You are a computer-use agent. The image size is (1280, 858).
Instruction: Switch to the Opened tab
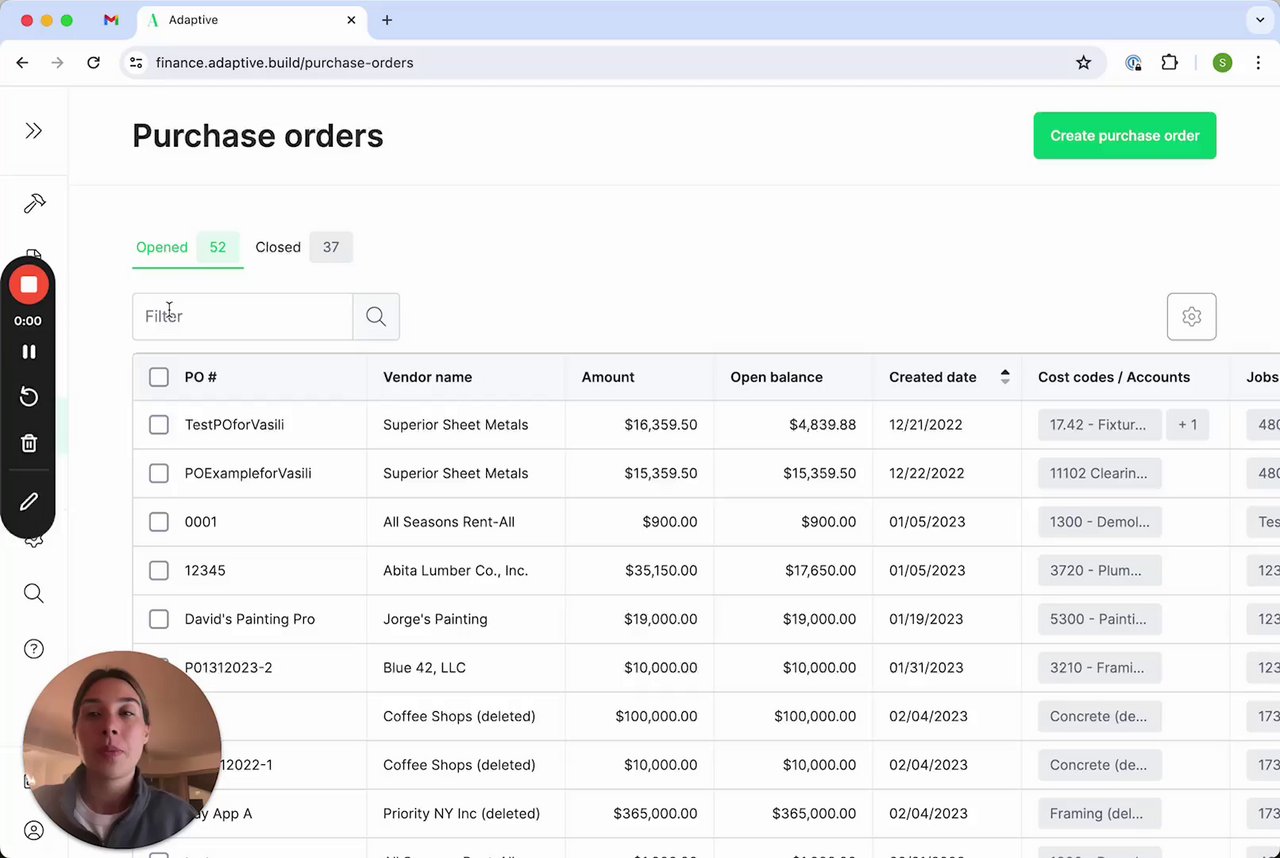coord(187,247)
